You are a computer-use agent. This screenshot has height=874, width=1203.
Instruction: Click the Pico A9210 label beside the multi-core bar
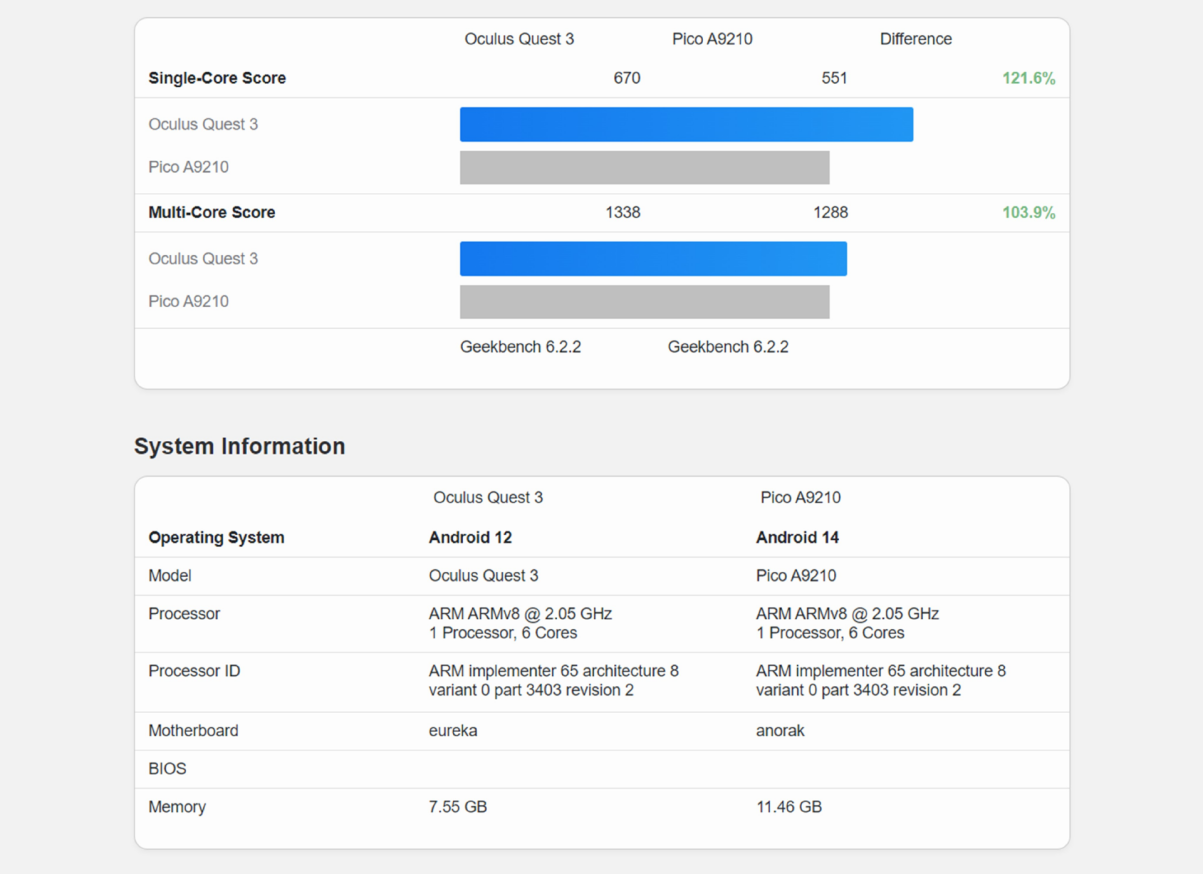188,301
